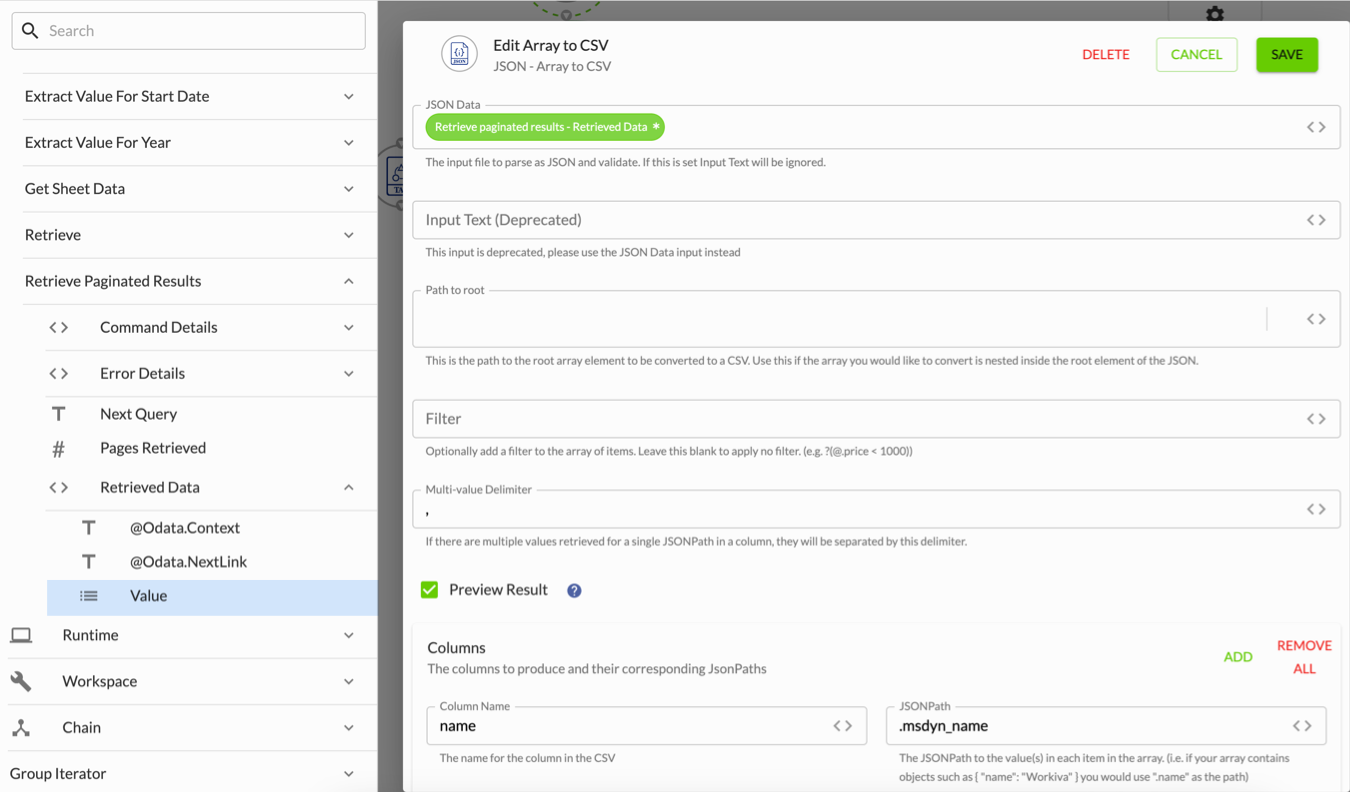Toggle code view for JSON Data field
This screenshot has height=792, width=1350.
click(1316, 127)
